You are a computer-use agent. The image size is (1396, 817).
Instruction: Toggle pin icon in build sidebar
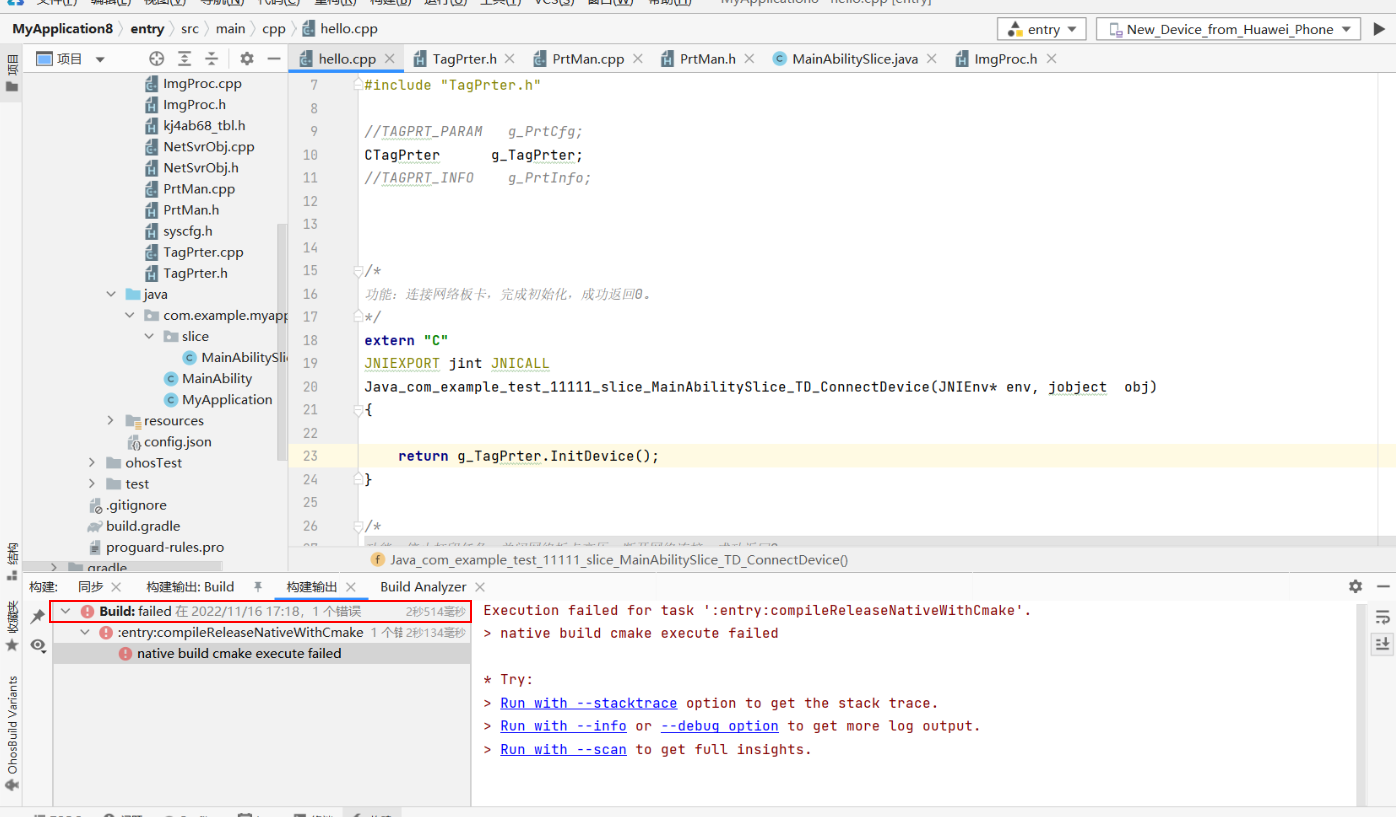point(38,617)
